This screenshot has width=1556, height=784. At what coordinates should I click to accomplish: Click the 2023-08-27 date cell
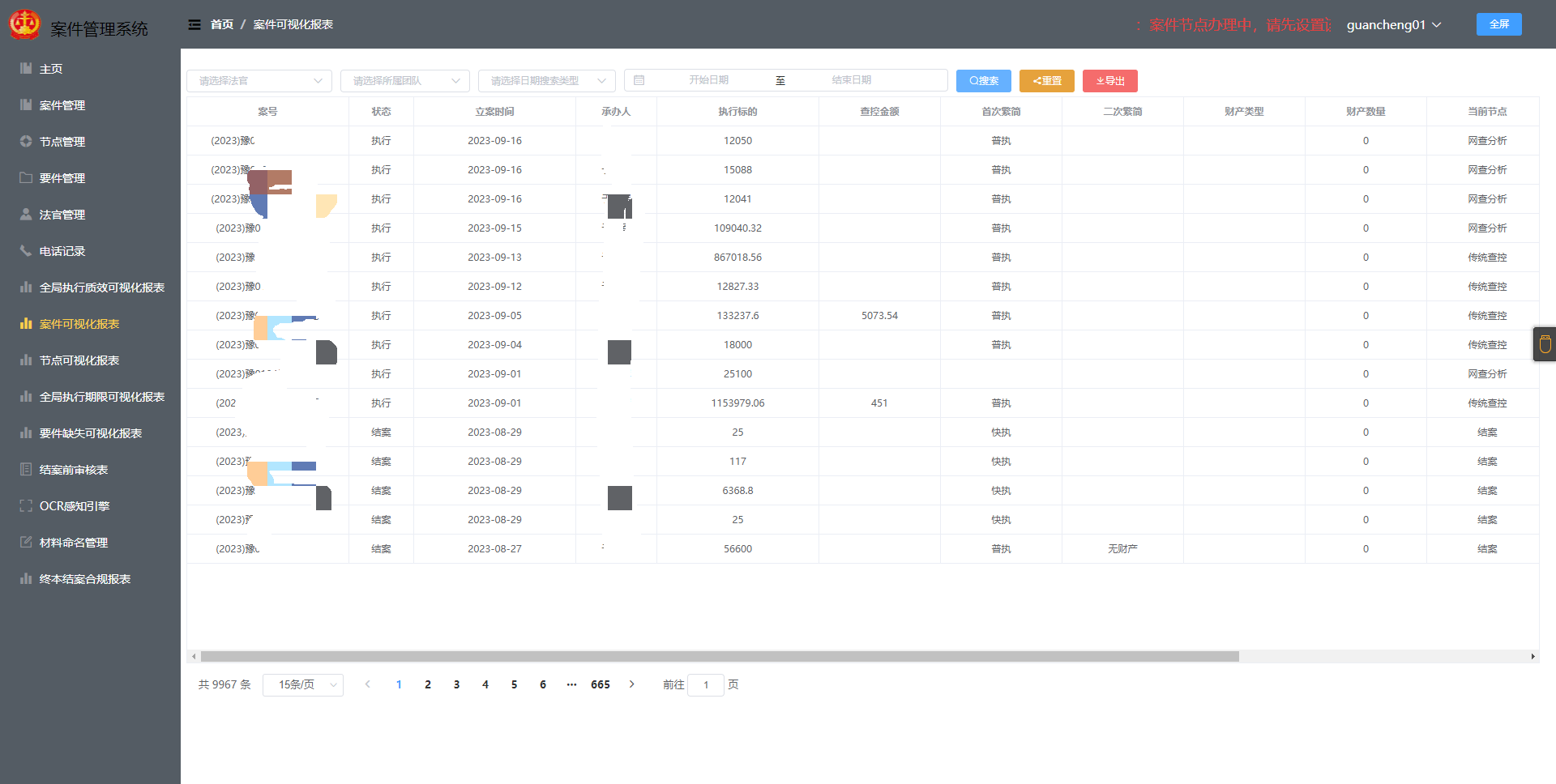494,549
